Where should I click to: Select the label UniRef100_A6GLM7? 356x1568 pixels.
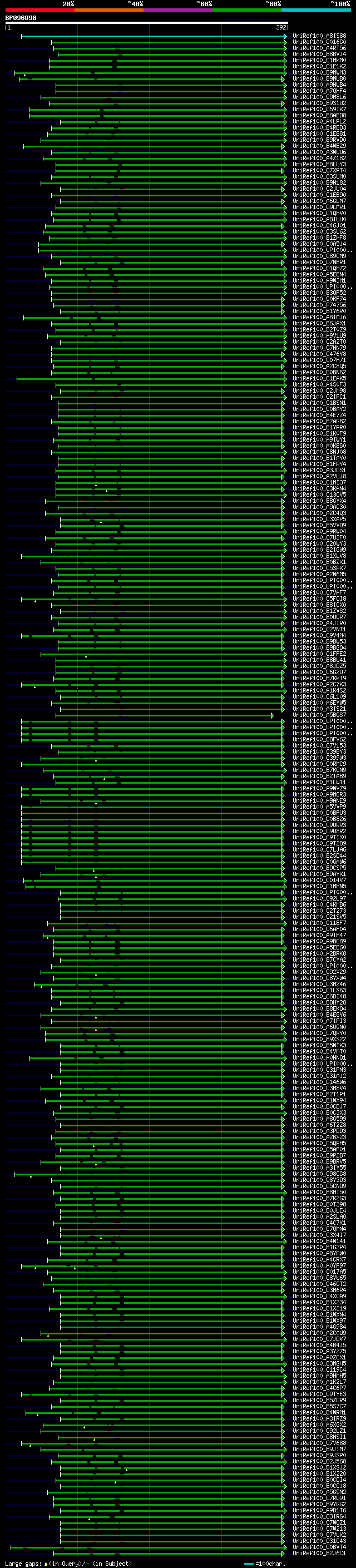(x=319, y=201)
